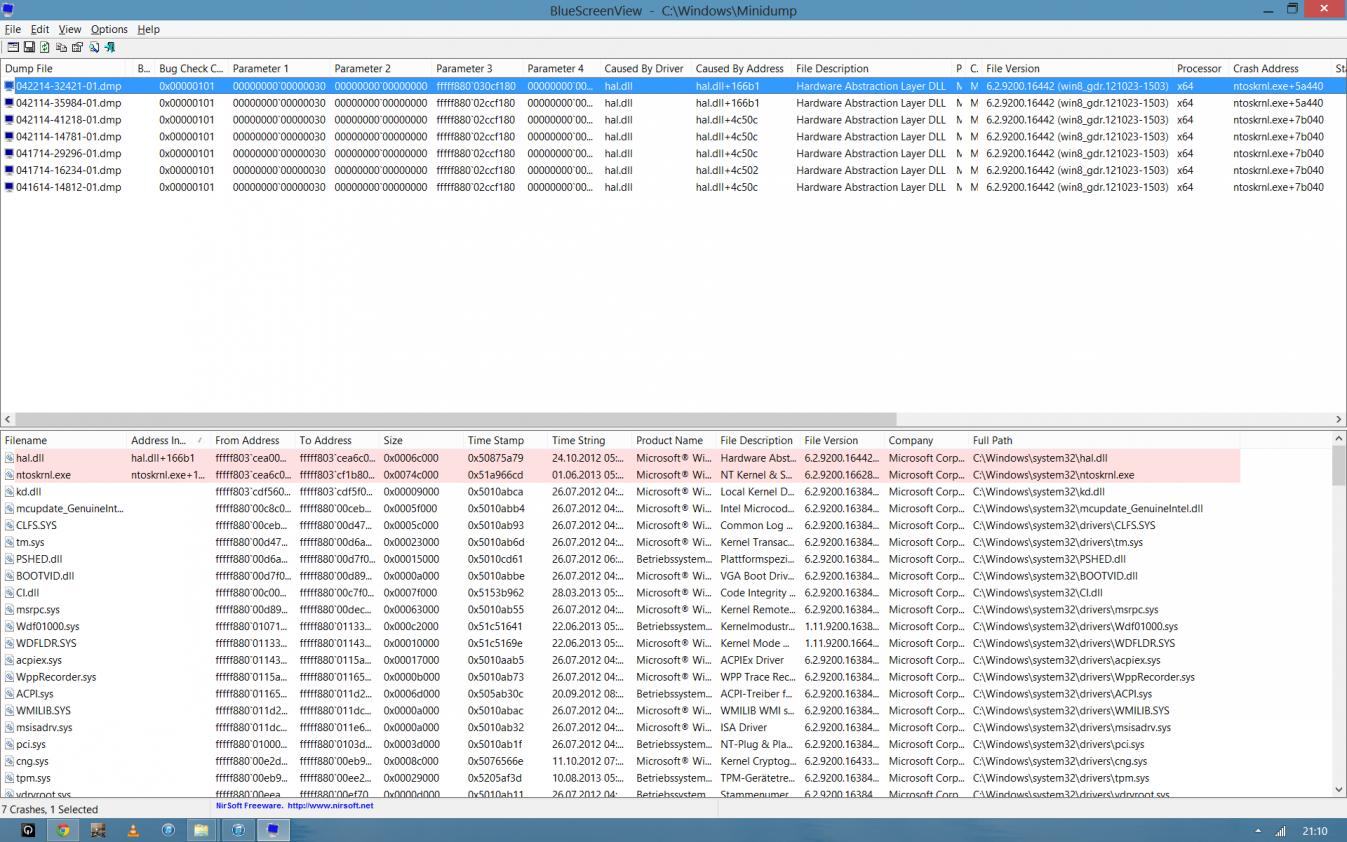Click driver icon beside ntoskrnl.exe filename

click(x=9, y=475)
